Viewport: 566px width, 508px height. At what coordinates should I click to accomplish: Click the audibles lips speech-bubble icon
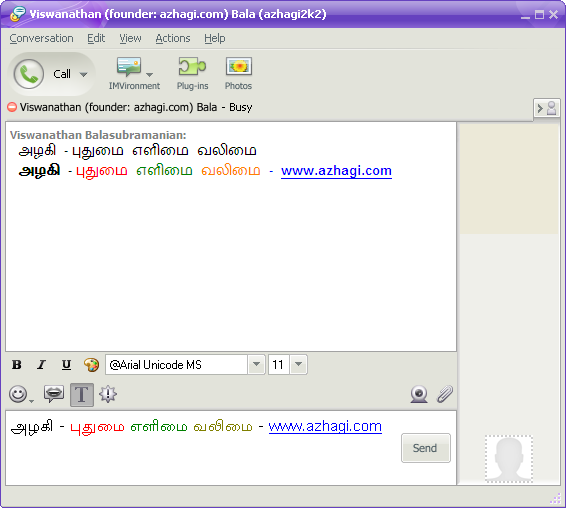54,394
